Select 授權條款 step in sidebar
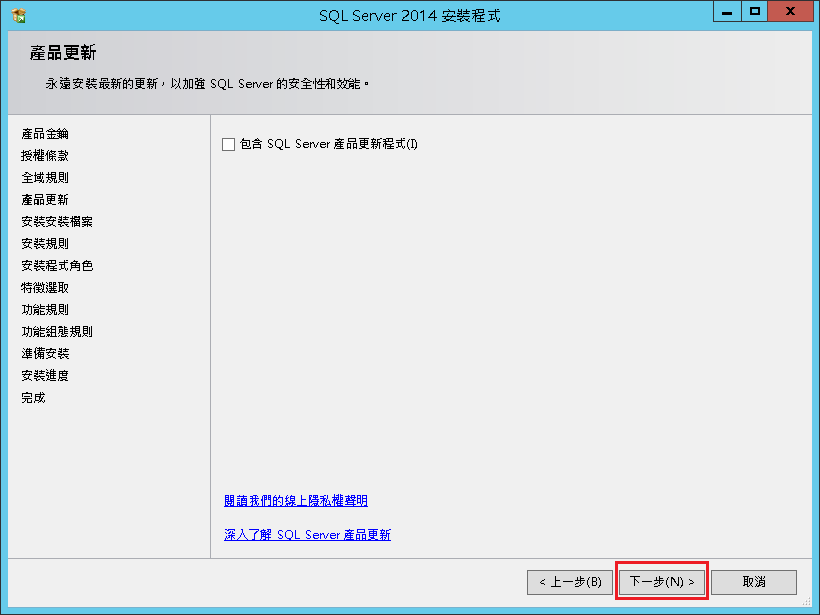820x615 pixels. [x=45, y=156]
